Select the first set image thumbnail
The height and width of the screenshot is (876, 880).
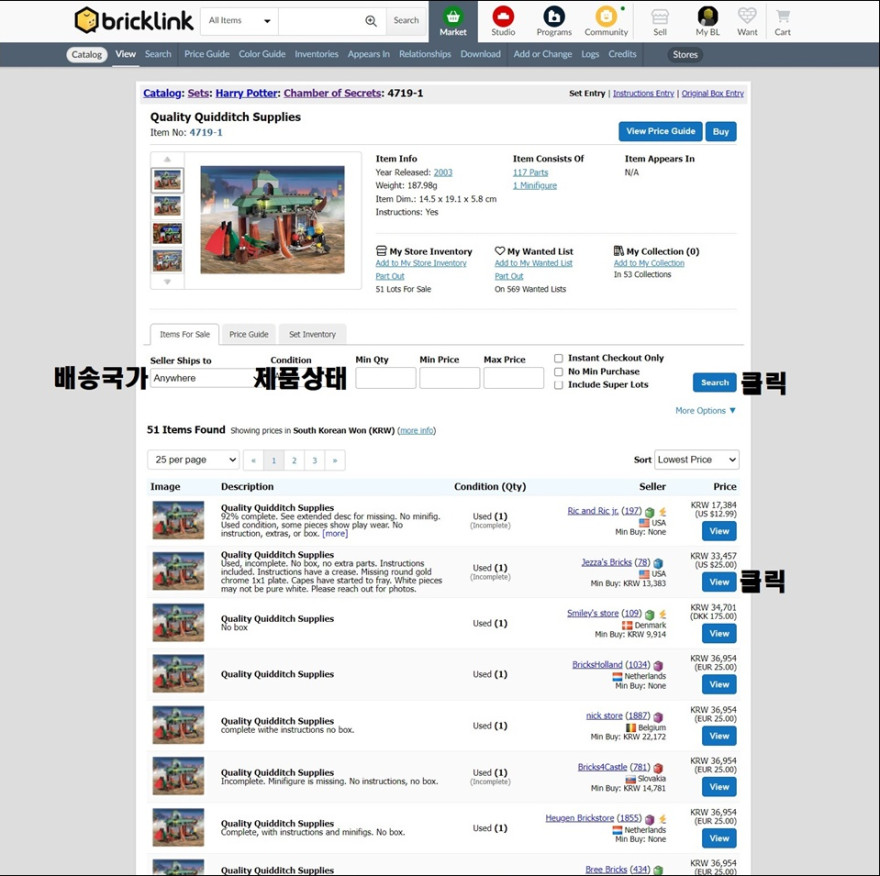167,180
